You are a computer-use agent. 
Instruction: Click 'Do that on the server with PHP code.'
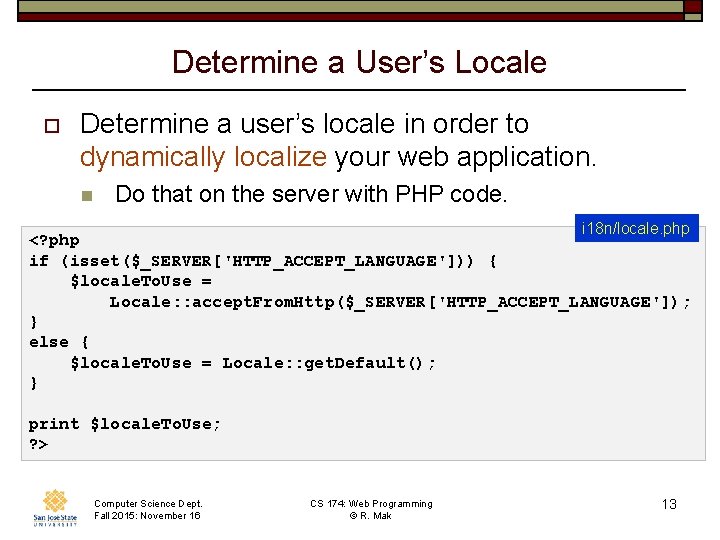click(311, 195)
